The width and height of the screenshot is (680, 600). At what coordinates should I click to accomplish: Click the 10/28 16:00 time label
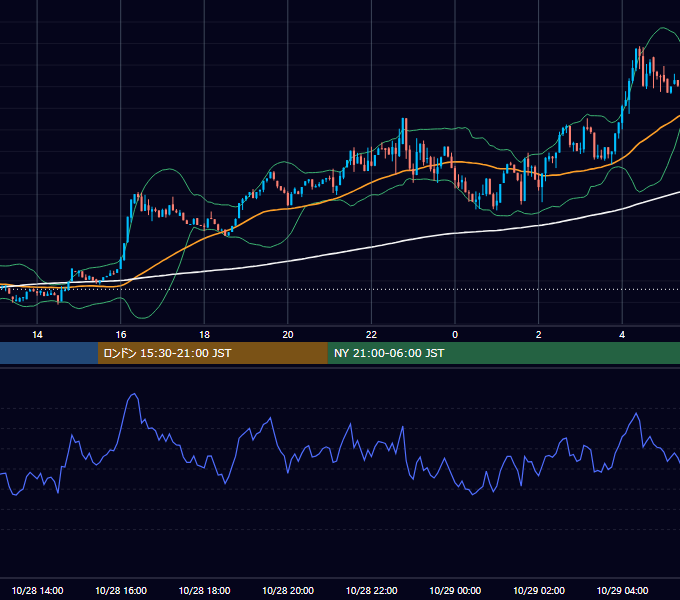(121, 590)
